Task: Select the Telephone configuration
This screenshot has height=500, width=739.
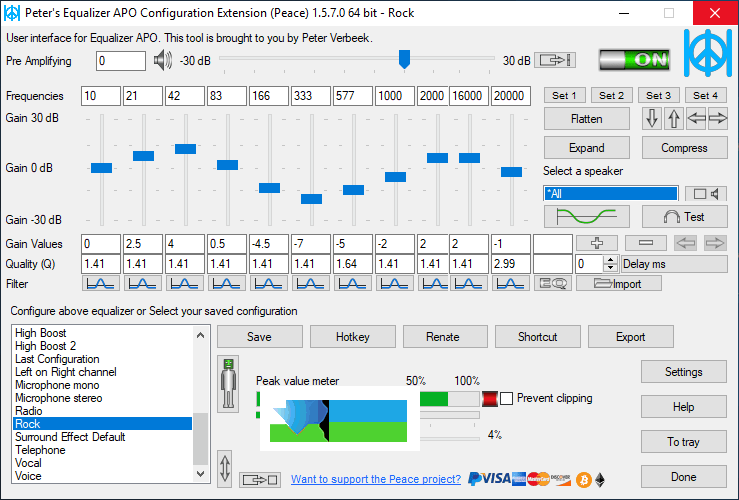Action: [x=102, y=450]
